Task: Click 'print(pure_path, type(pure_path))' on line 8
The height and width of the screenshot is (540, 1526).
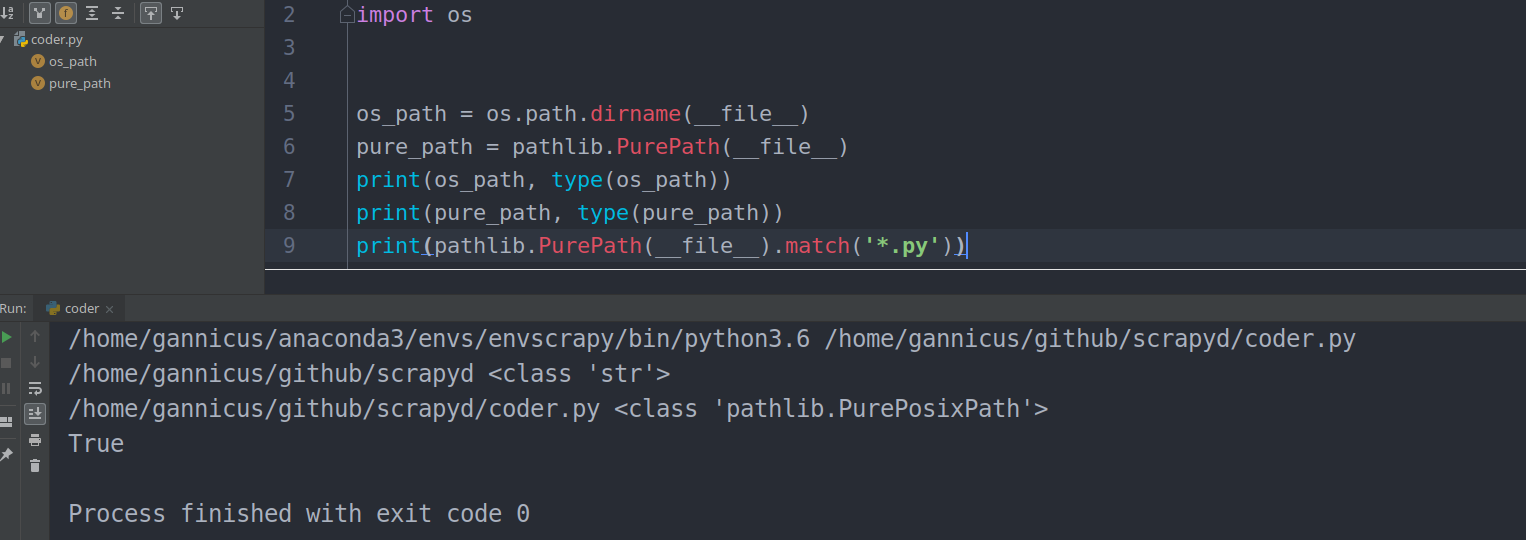Action: tap(570, 213)
